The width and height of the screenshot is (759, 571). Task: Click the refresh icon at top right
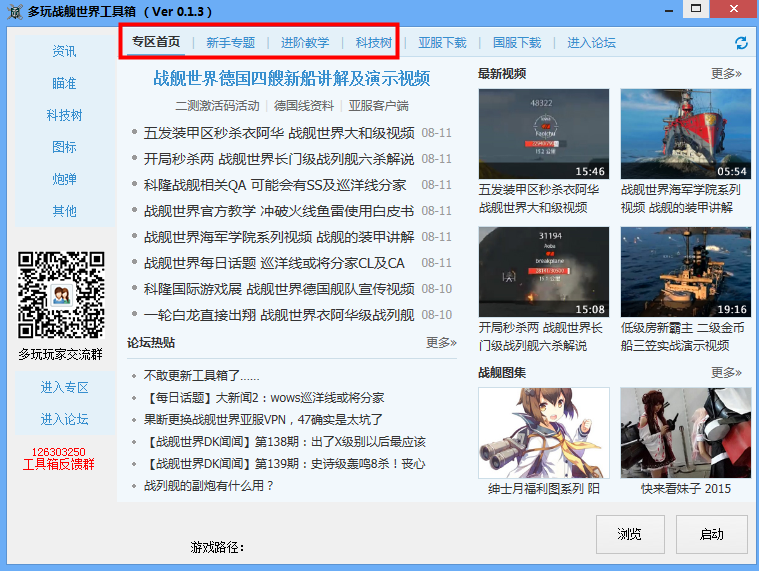point(741,43)
